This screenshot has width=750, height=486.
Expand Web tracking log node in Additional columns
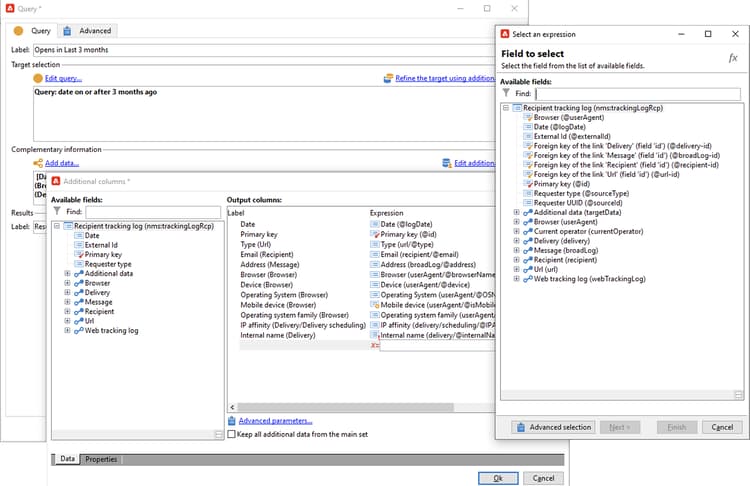click(67, 331)
